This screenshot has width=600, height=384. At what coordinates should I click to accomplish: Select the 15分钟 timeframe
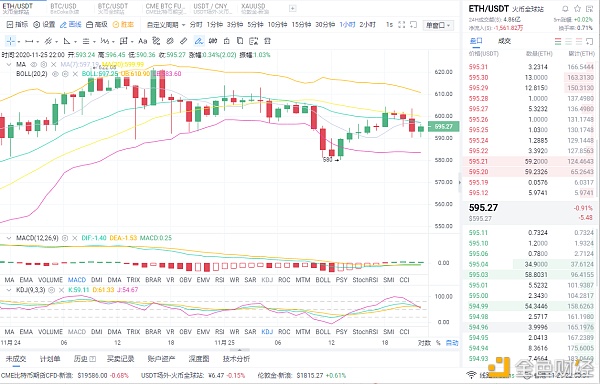tap(301, 24)
